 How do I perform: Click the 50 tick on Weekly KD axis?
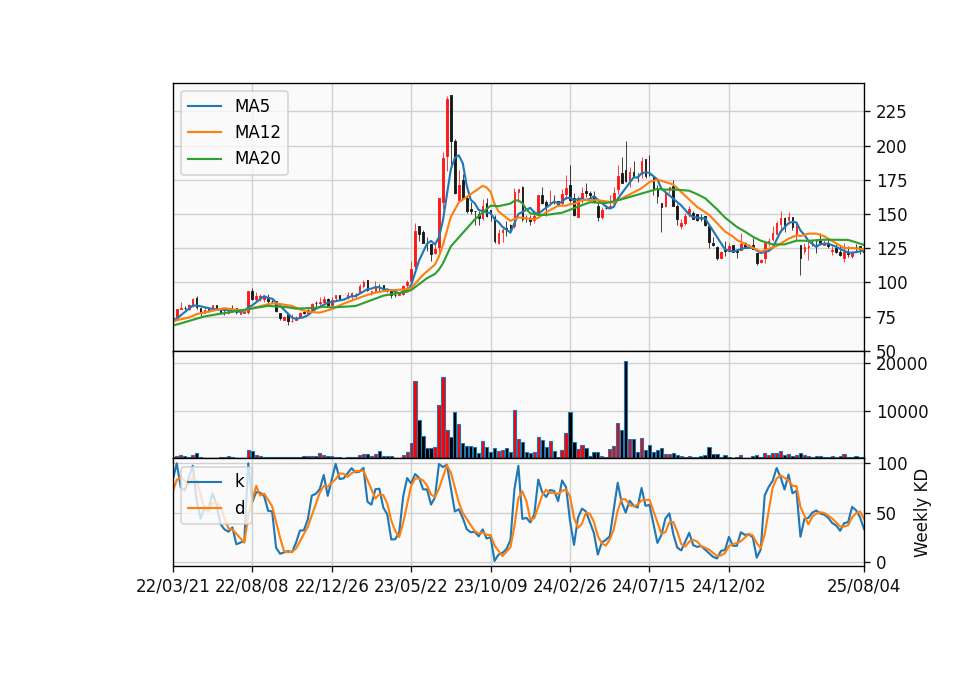tap(886, 514)
